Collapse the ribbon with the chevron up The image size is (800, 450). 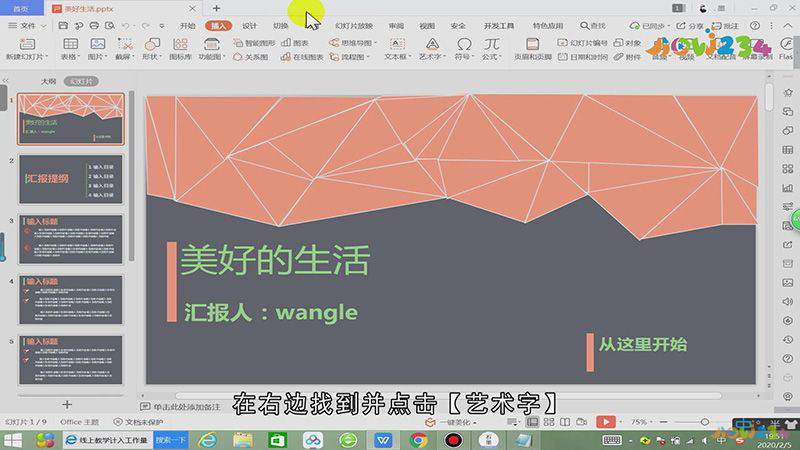pyautogui.click(x=789, y=26)
